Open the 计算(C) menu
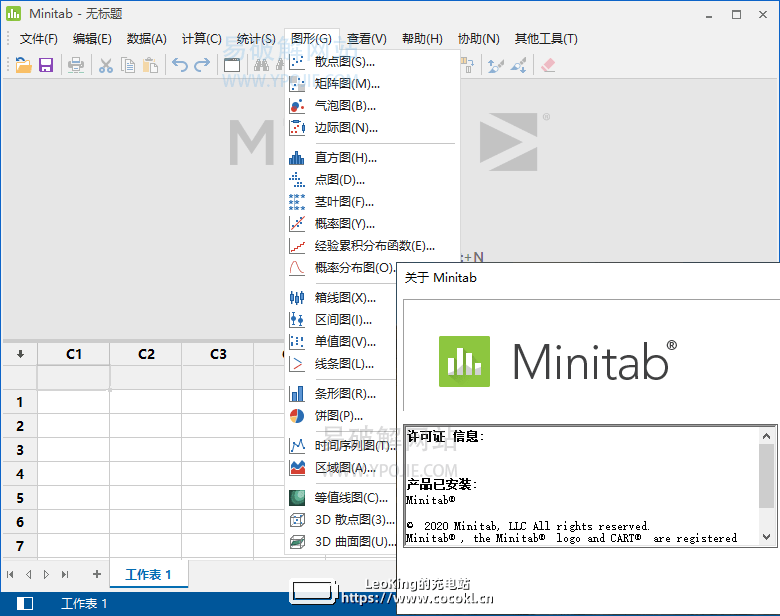This screenshot has height=616, width=780. tap(201, 39)
